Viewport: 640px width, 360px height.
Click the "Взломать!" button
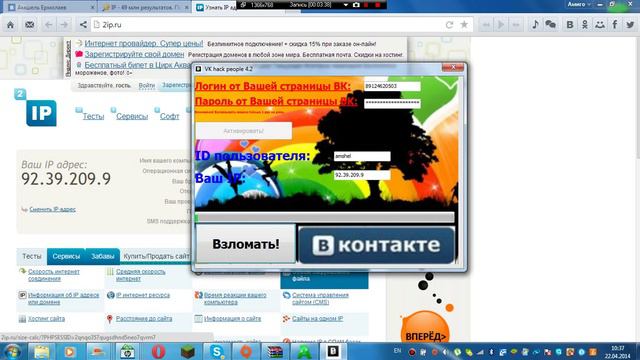coord(246,244)
